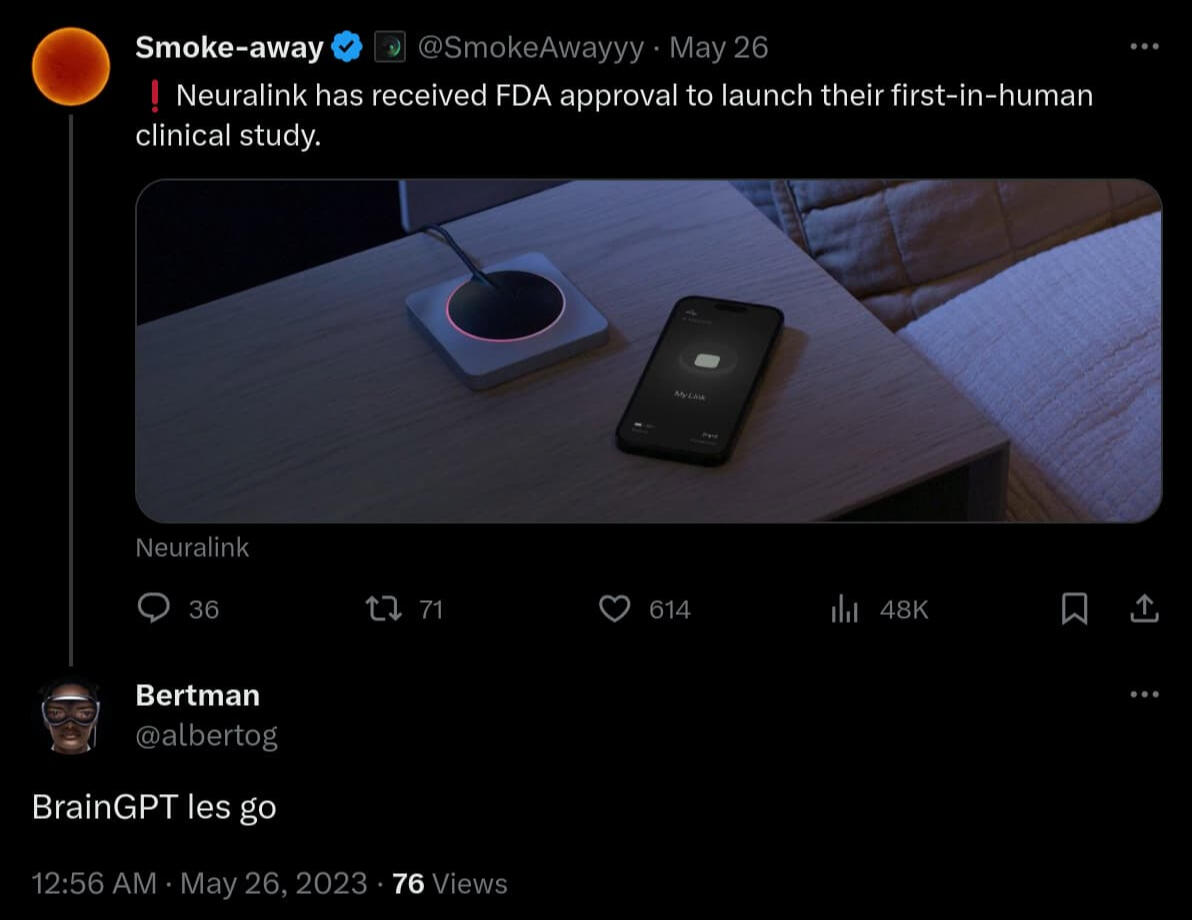Bookmark the Neuralink tweet
This screenshot has width=1192, height=920.
click(1073, 609)
